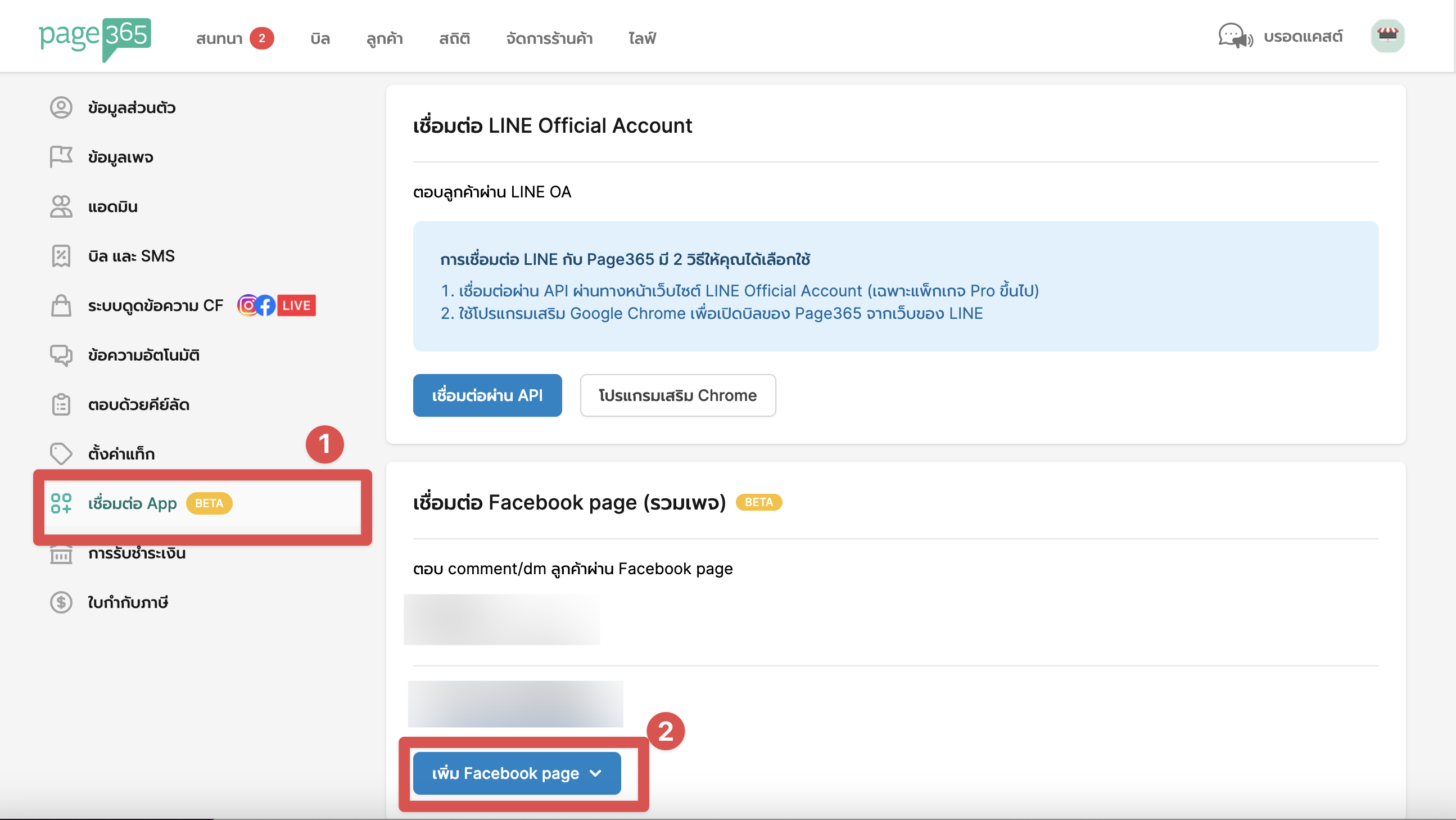Open the จัดการร้านค้า menu
1456x820 pixels.
coord(549,38)
